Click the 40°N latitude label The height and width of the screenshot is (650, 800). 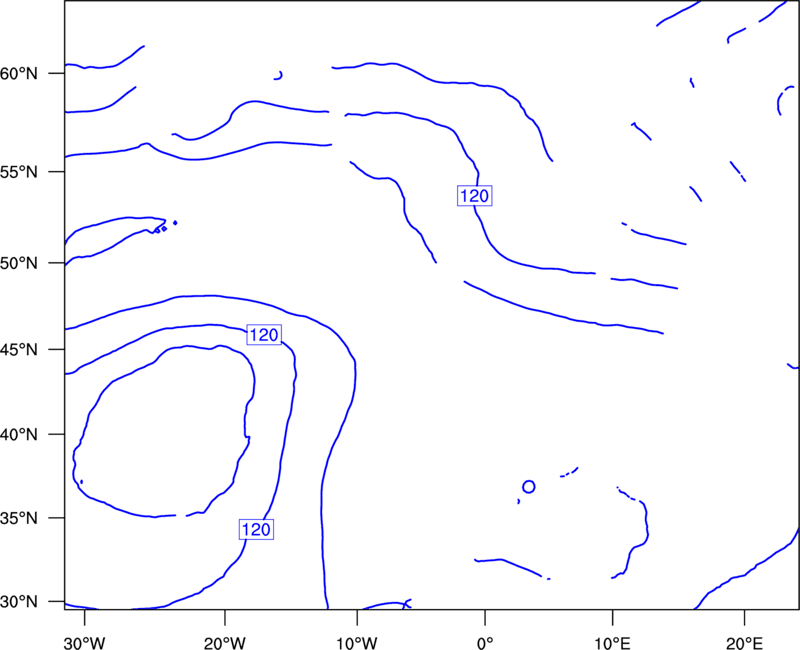coord(19,435)
